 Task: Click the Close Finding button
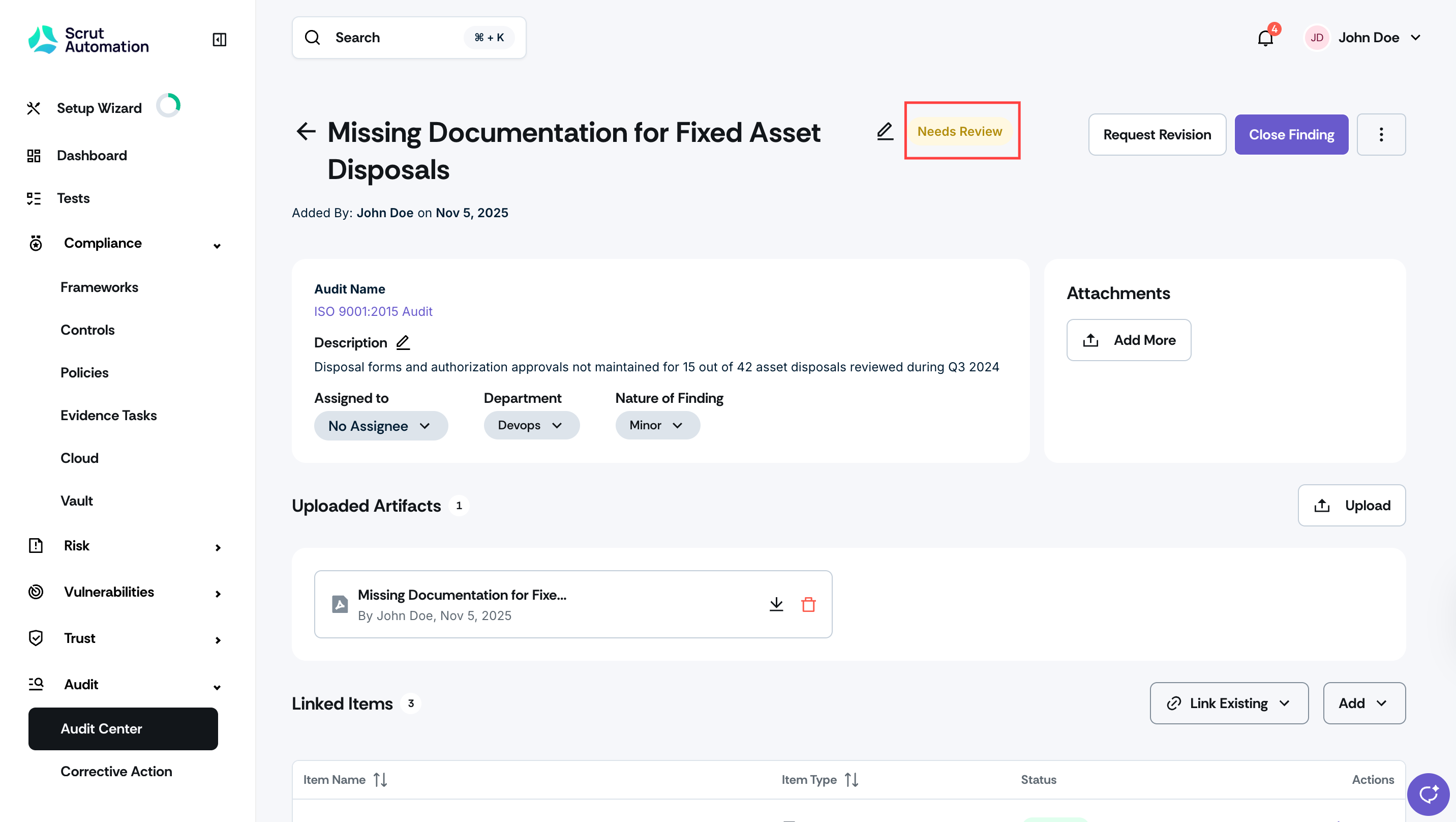pos(1291,135)
